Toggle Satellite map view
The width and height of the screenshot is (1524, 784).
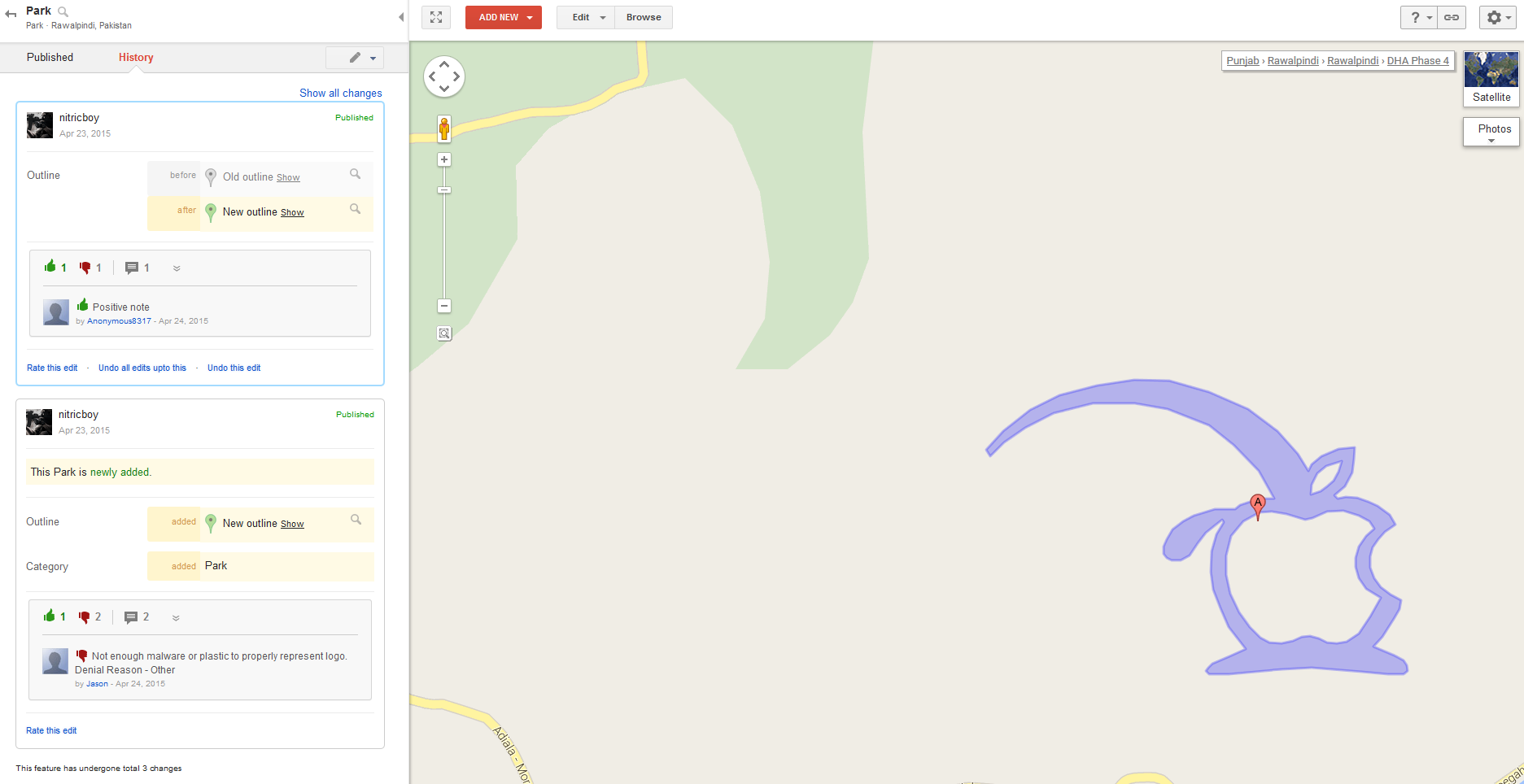[x=1491, y=78]
